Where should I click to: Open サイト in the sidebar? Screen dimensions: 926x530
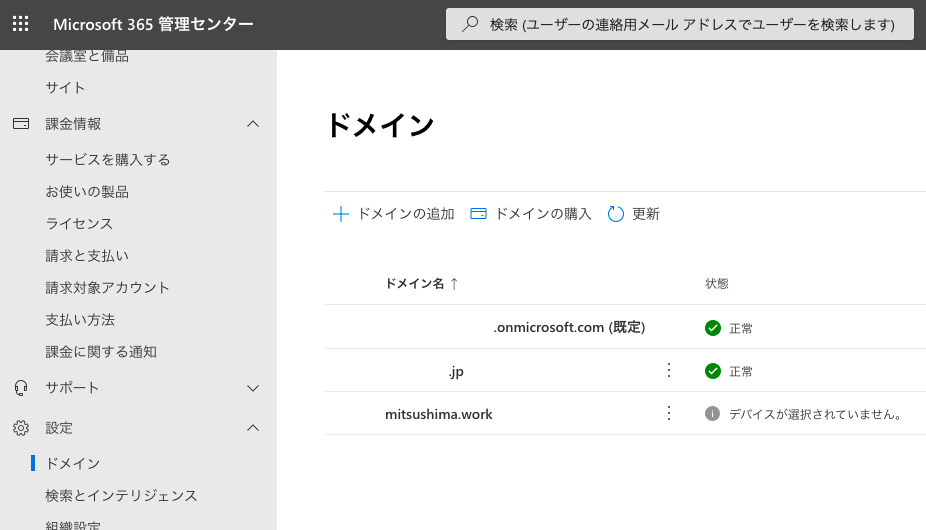pos(65,87)
